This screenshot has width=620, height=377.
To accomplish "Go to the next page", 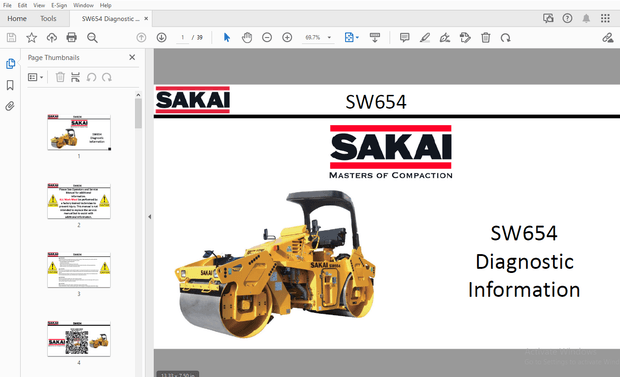I will [x=161, y=38].
